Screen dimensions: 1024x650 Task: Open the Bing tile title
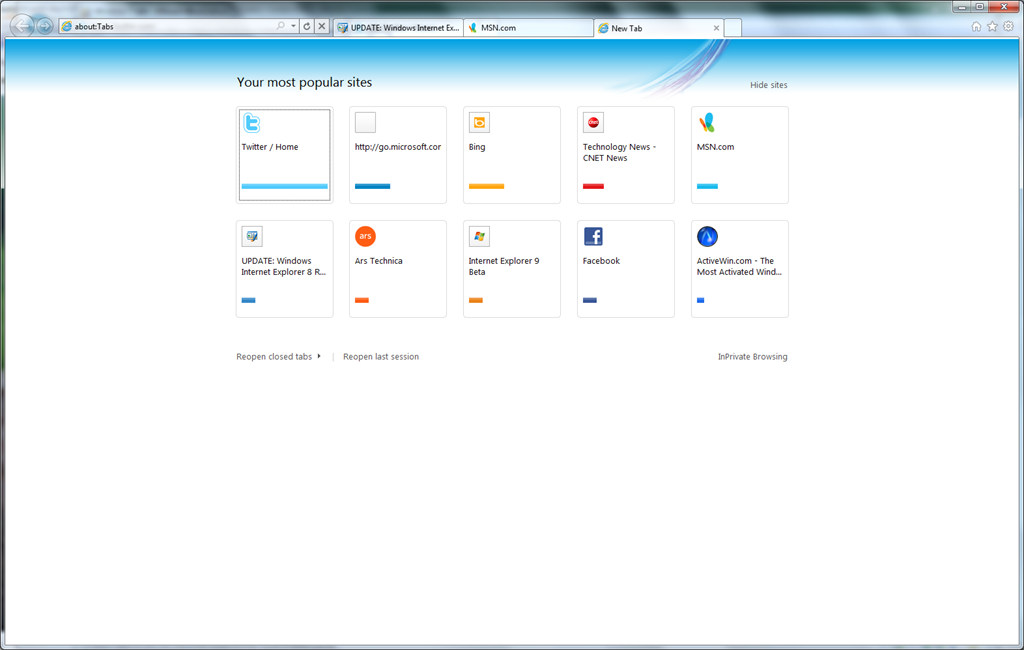477,147
